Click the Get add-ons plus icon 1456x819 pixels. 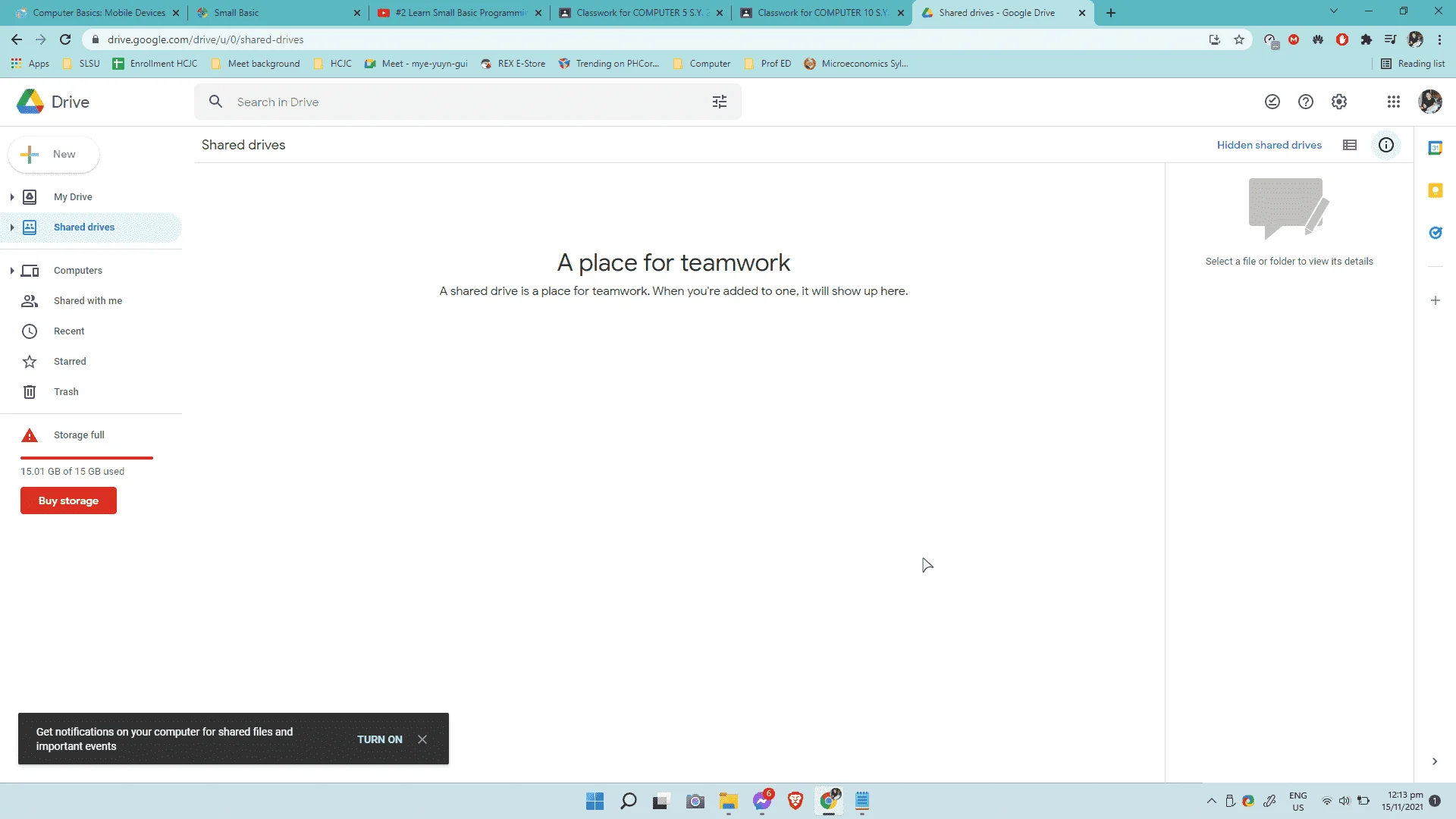[1435, 300]
